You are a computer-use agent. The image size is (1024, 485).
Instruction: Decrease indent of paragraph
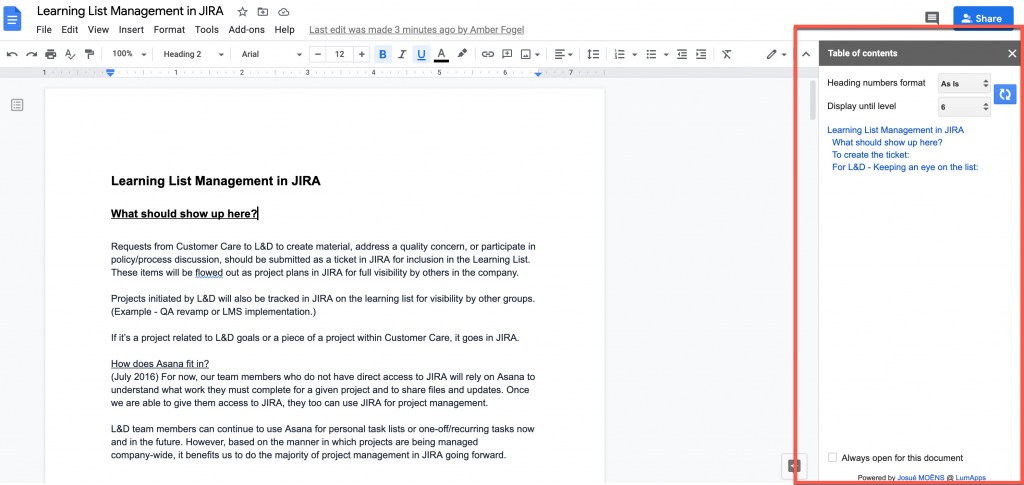coord(682,54)
